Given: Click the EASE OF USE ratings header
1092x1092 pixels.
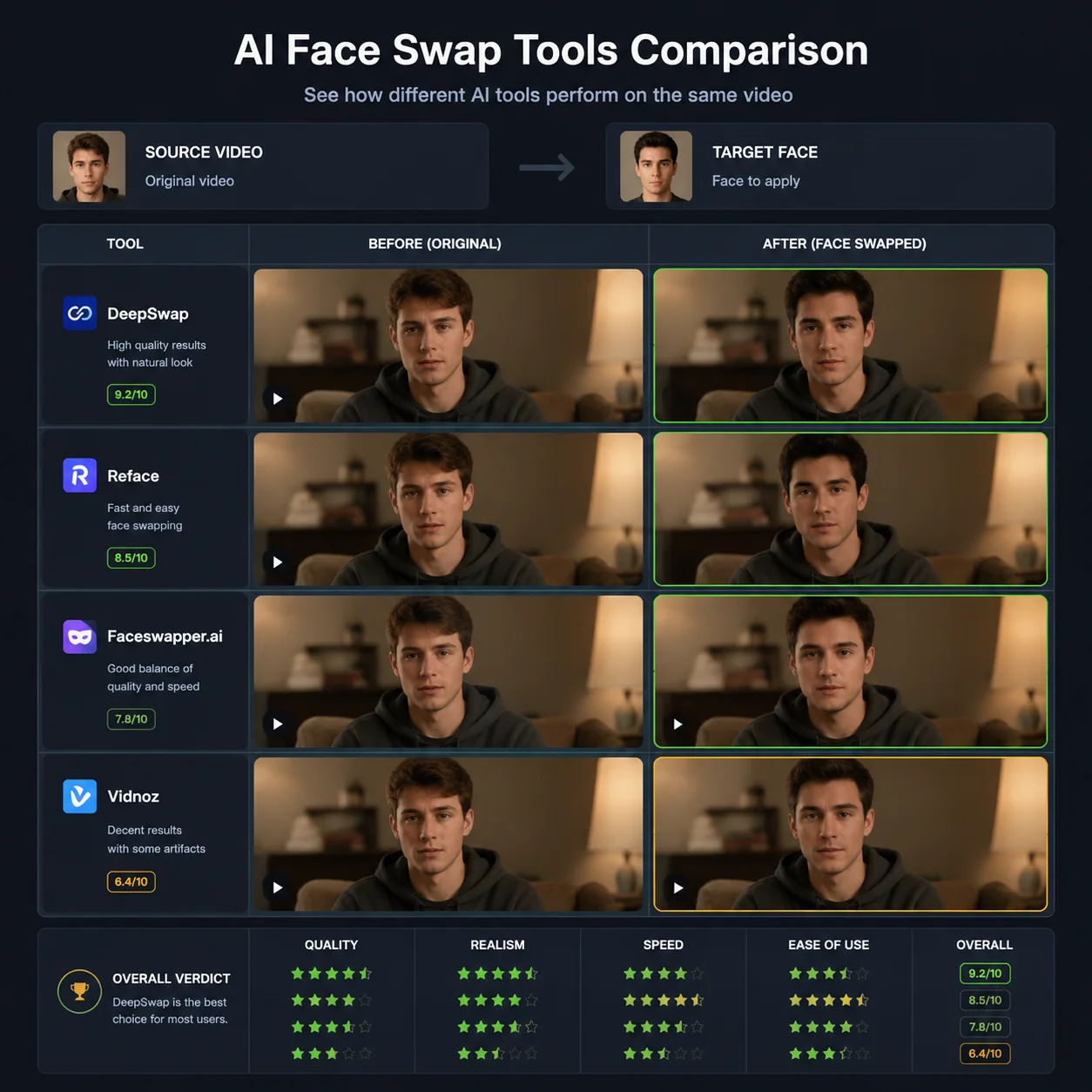Looking at the screenshot, I should [x=829, y=945].
